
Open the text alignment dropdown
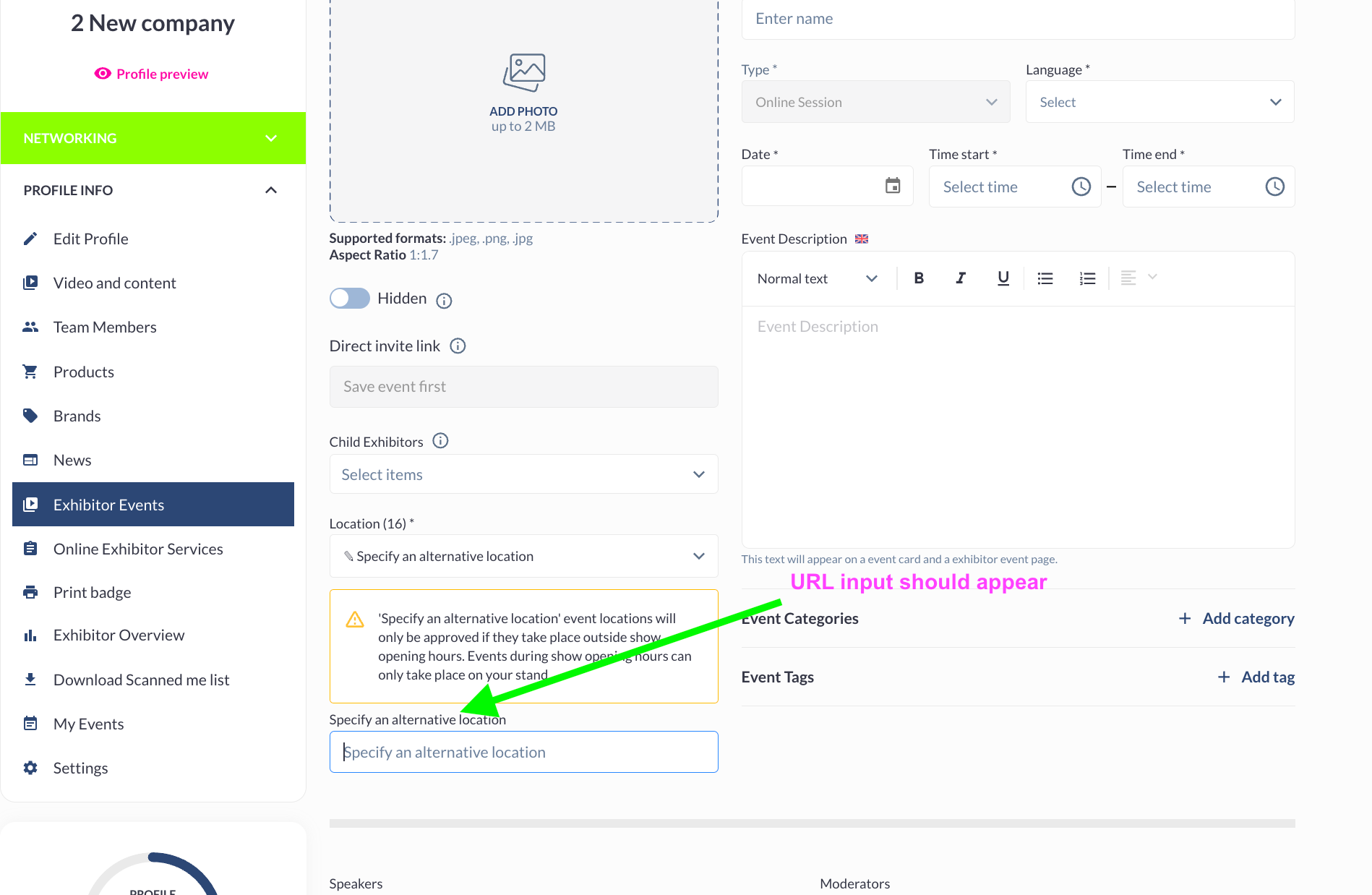coord(1139,278)
